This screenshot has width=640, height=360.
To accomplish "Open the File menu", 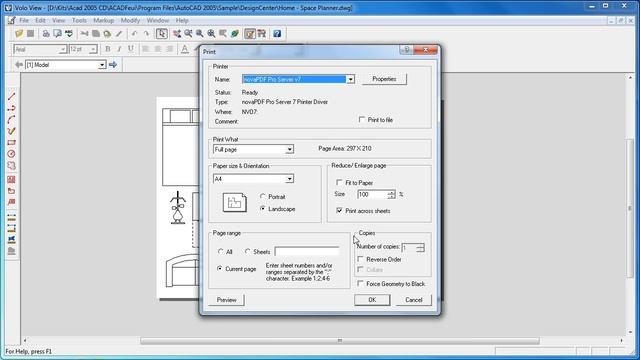I will click(24, 20).
